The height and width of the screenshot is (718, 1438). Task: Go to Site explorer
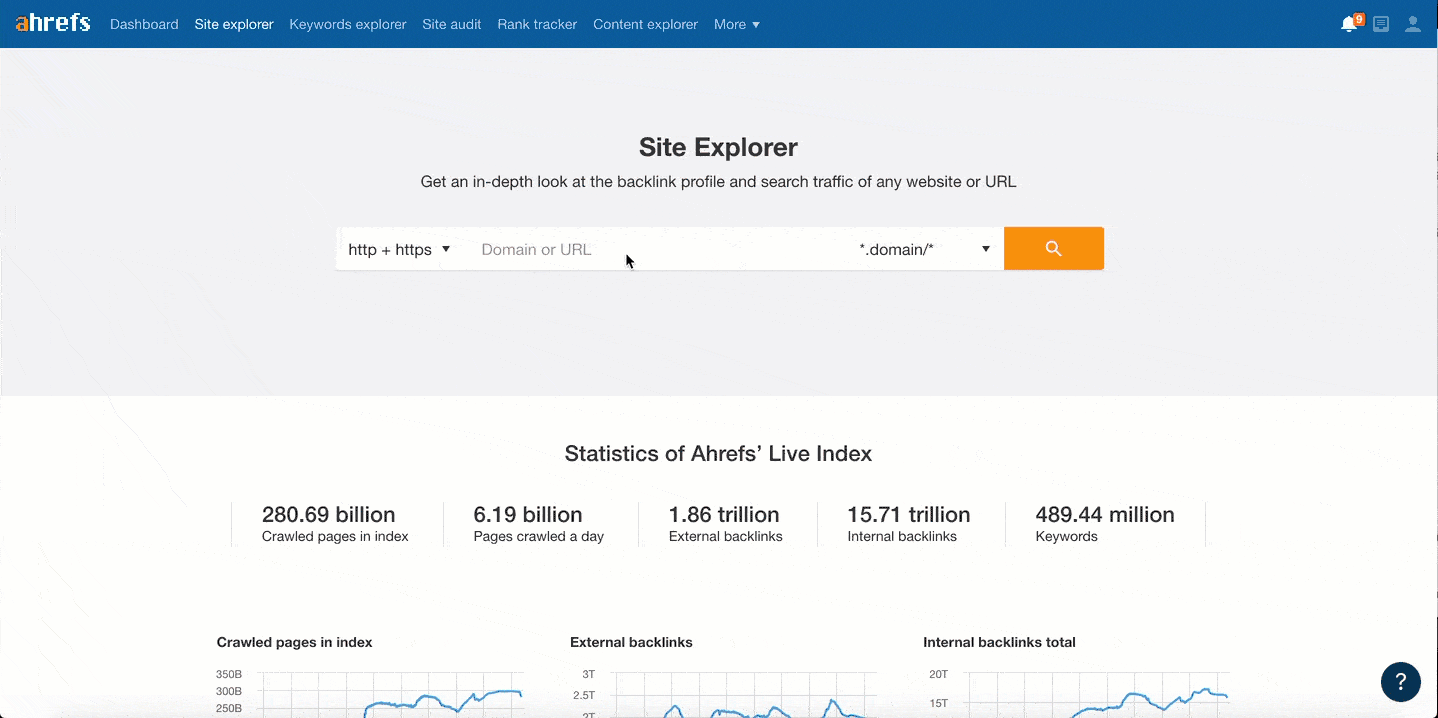(234, 24)
